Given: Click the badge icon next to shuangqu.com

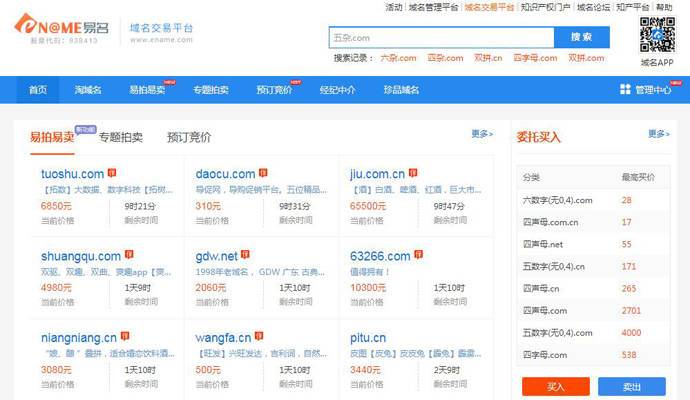Looking at the screenshot, I should coord(129,255).
